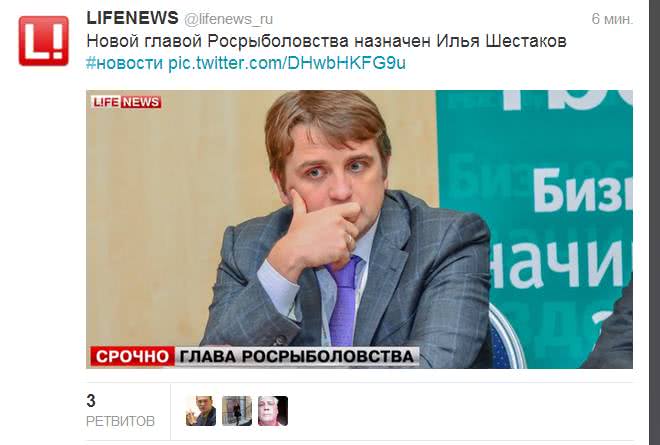Click the @lifenews_ru handle

229,19
